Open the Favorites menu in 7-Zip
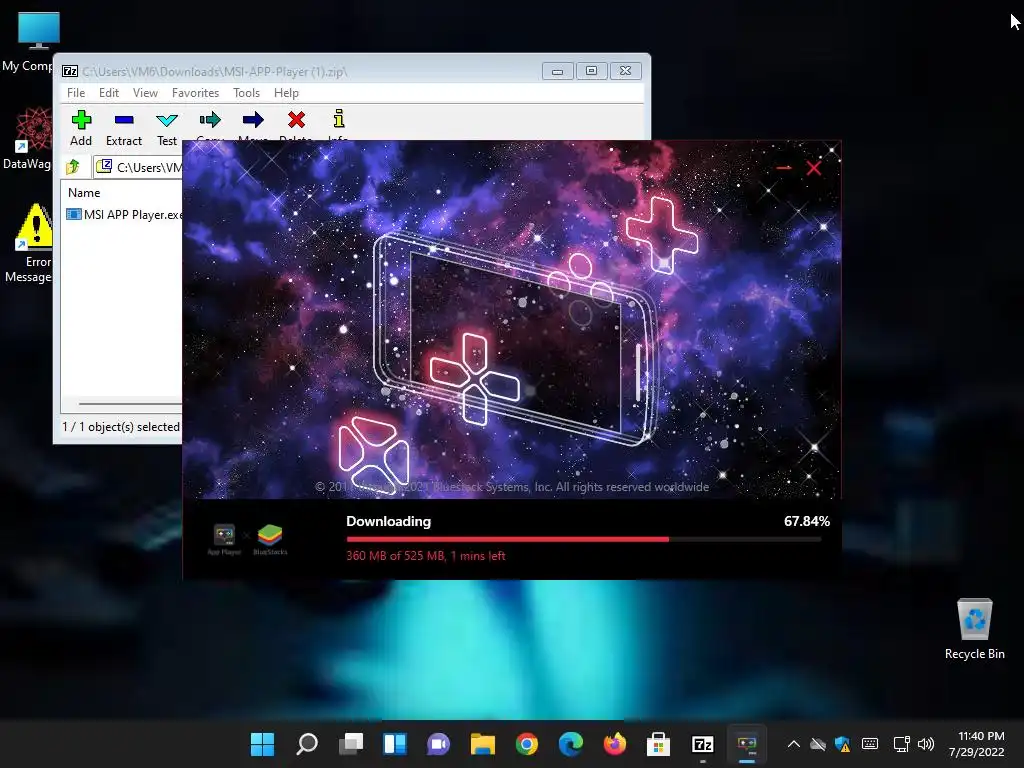The height and width of the screenshot is (768, 1024). point(195,93)
